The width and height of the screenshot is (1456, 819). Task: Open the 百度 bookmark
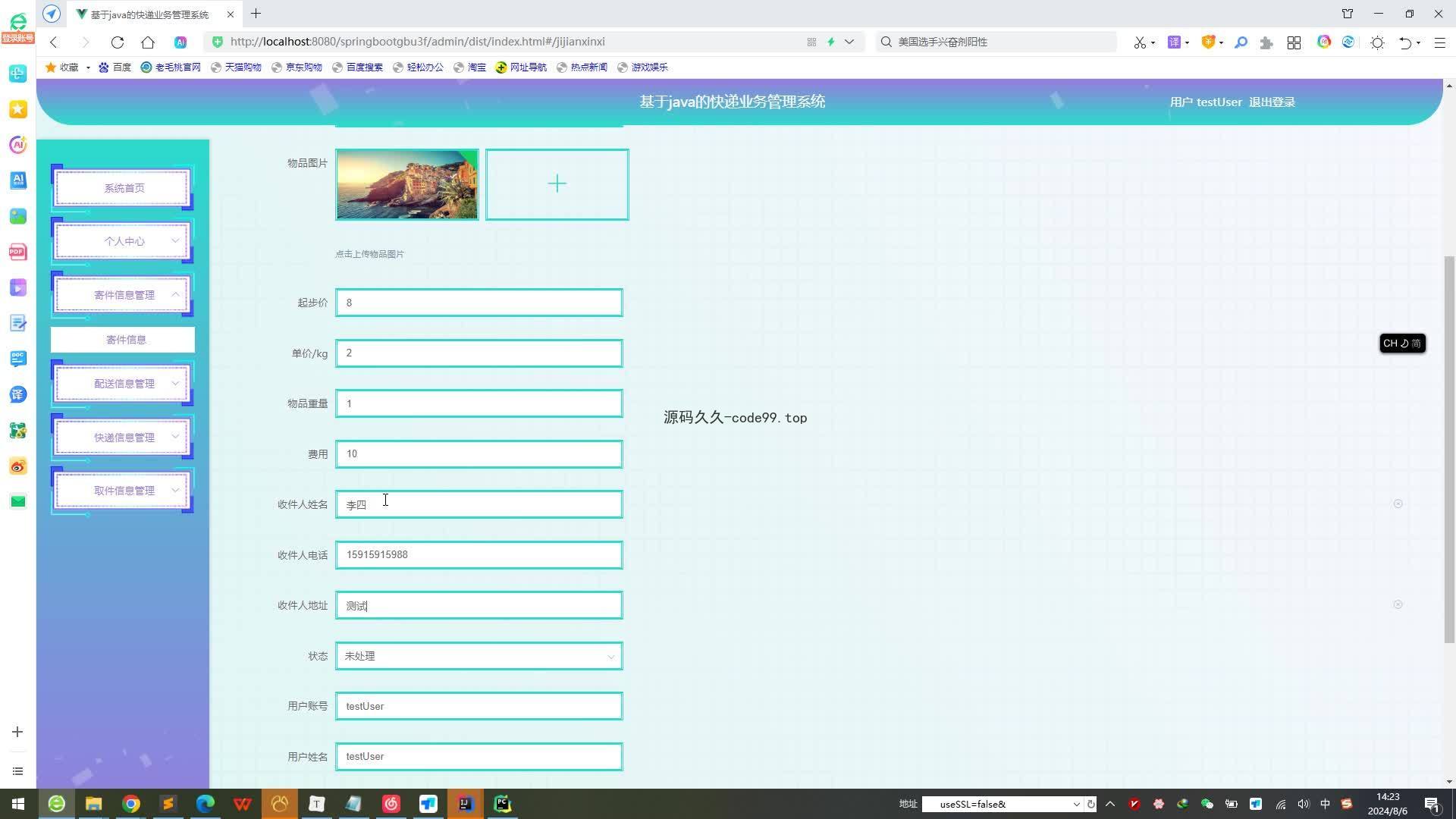tap(115, 67)
